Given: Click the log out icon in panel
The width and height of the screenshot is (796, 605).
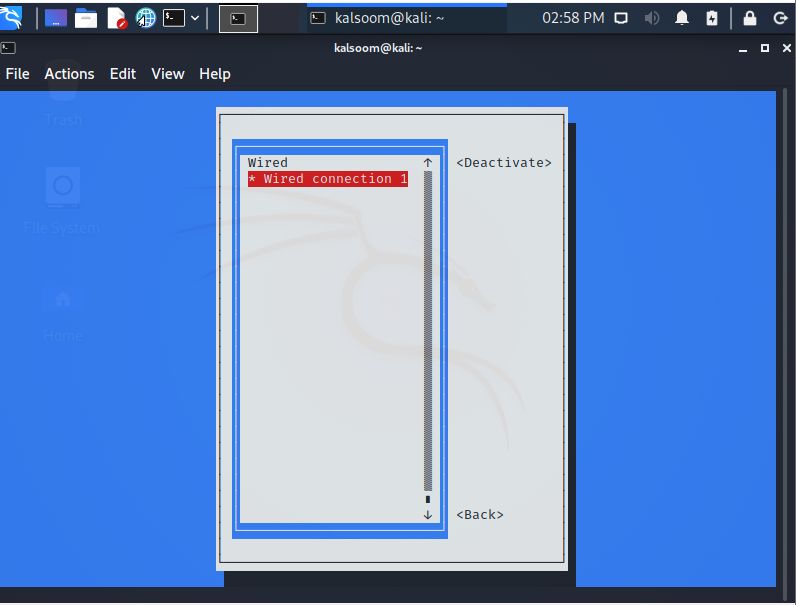Looking at the screenshot, I should (x=780, y=19).
